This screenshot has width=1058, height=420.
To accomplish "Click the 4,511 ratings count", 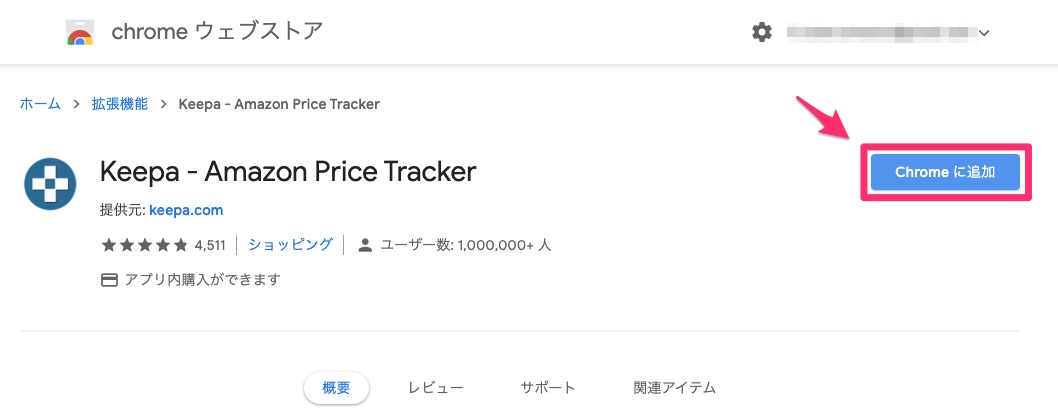I will pos(210,245).
